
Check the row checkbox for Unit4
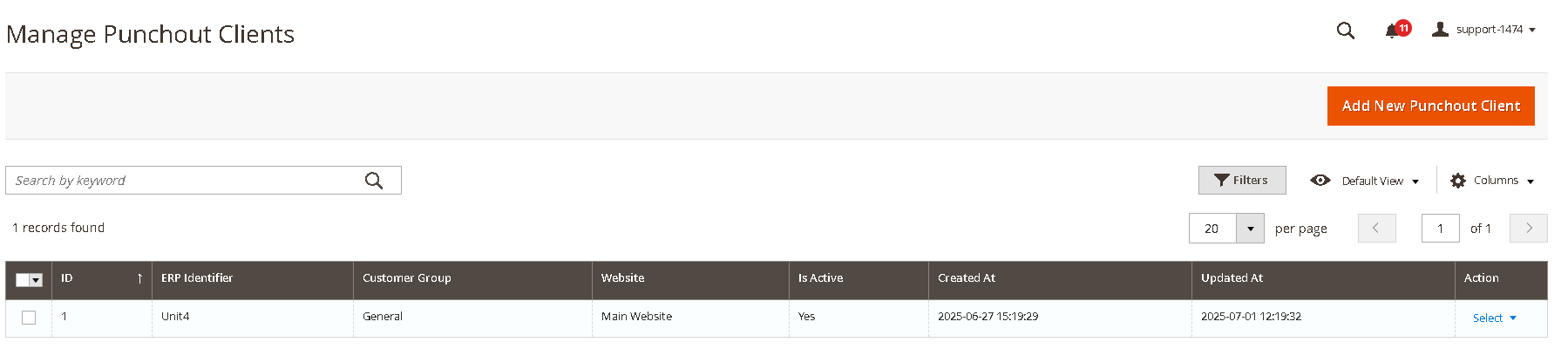[x=29, y=318]
